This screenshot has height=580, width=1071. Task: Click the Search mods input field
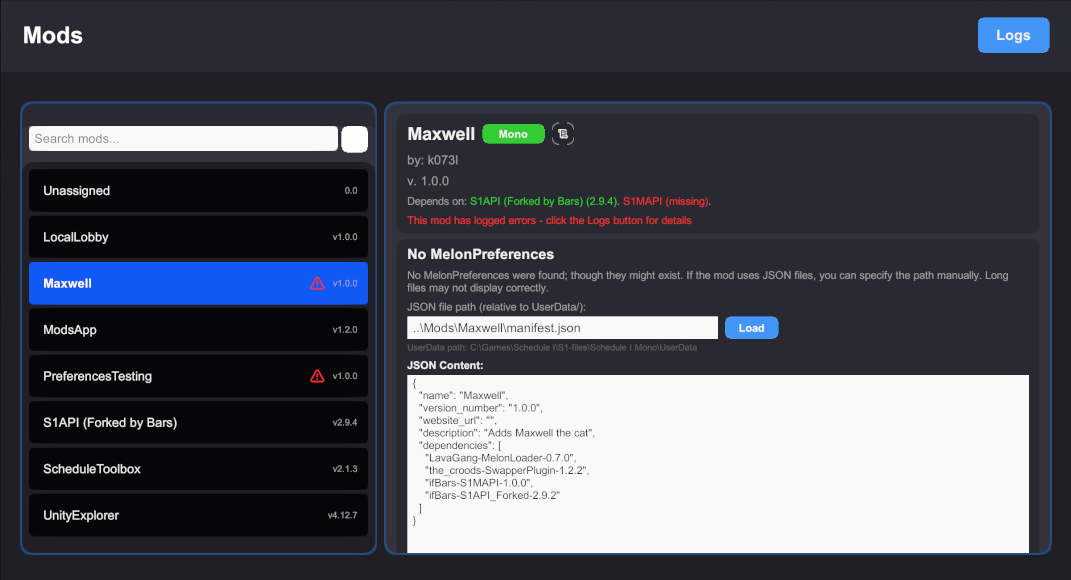click(183, 138)
